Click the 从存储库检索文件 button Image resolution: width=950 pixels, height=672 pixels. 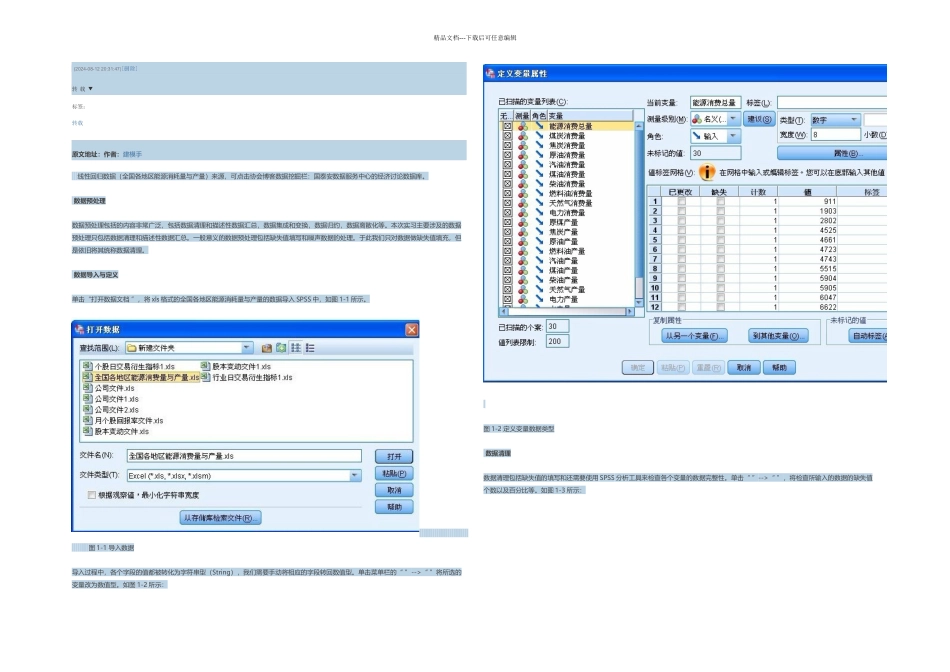click(x=220, y=518)
